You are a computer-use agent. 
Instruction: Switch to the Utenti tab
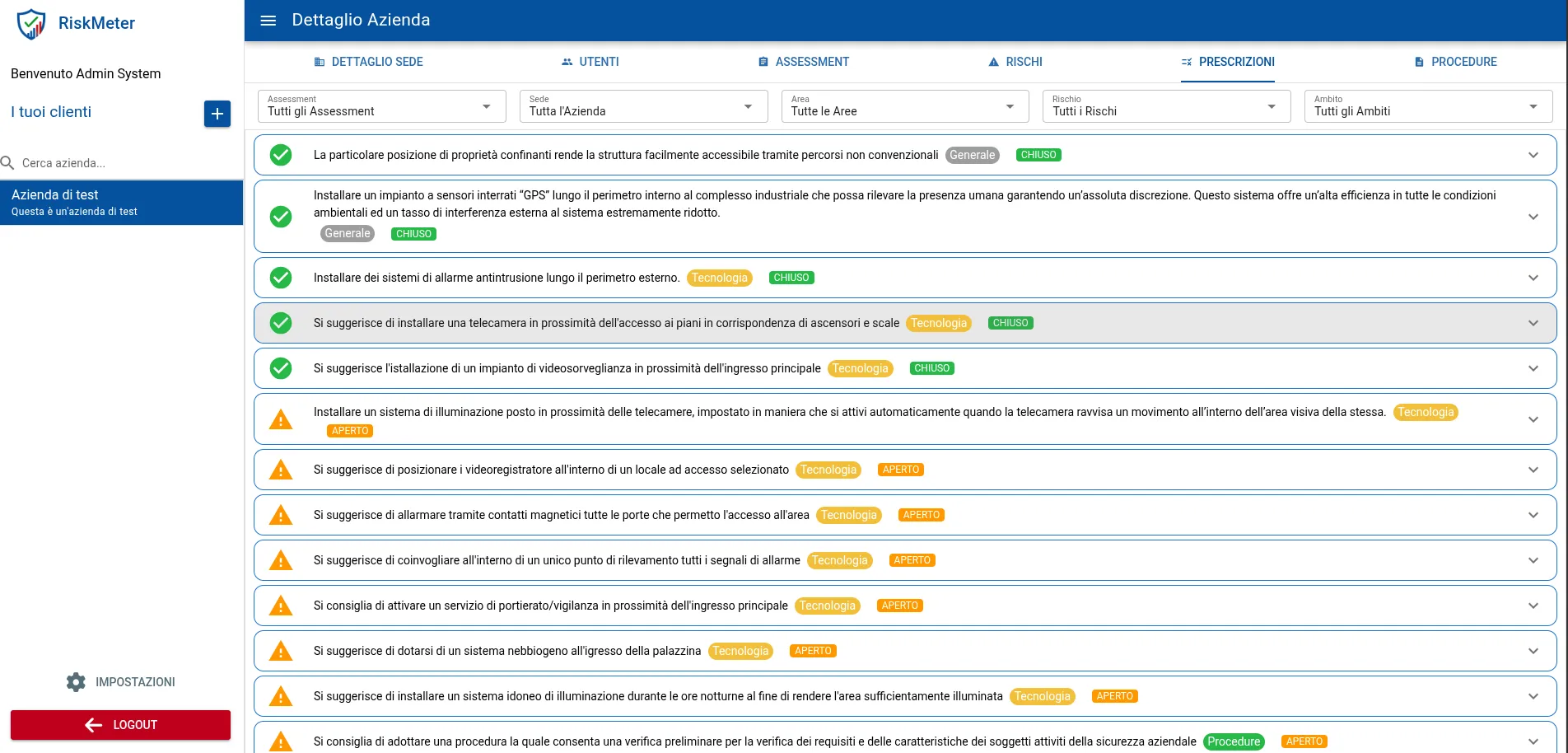(x=590, y=62)
